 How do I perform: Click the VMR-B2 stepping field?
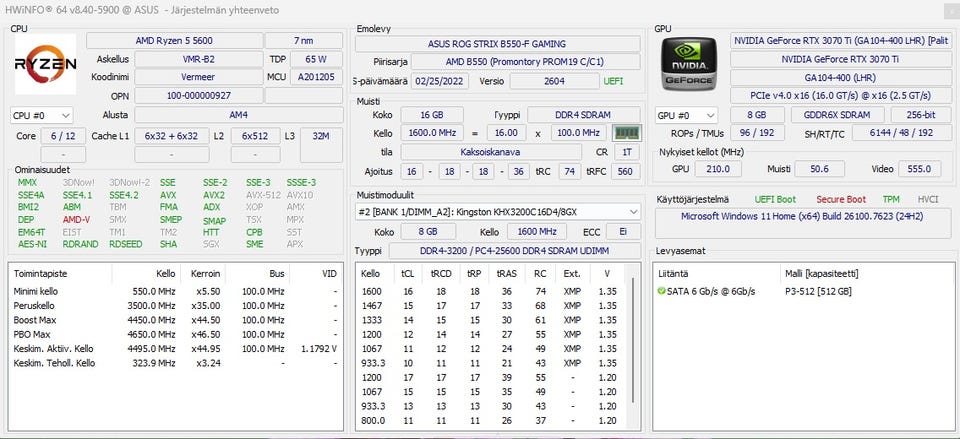click(x=198, y=59)
